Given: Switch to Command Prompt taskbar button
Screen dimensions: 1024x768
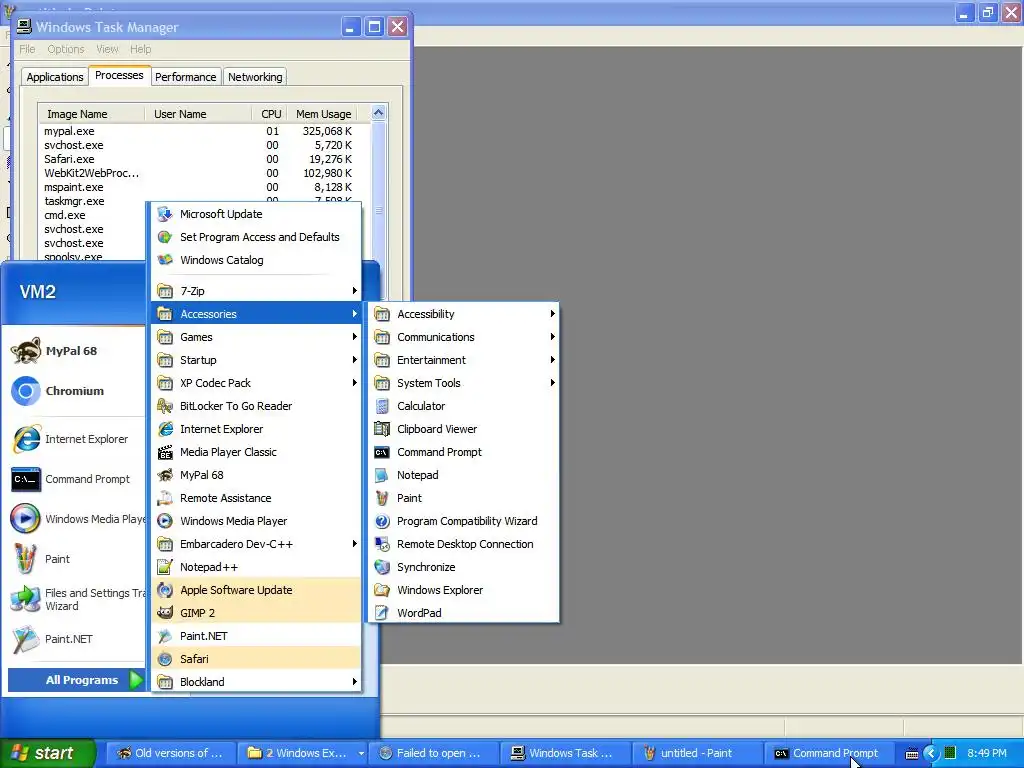Looking at the screenshot, I should pos(828,754).
